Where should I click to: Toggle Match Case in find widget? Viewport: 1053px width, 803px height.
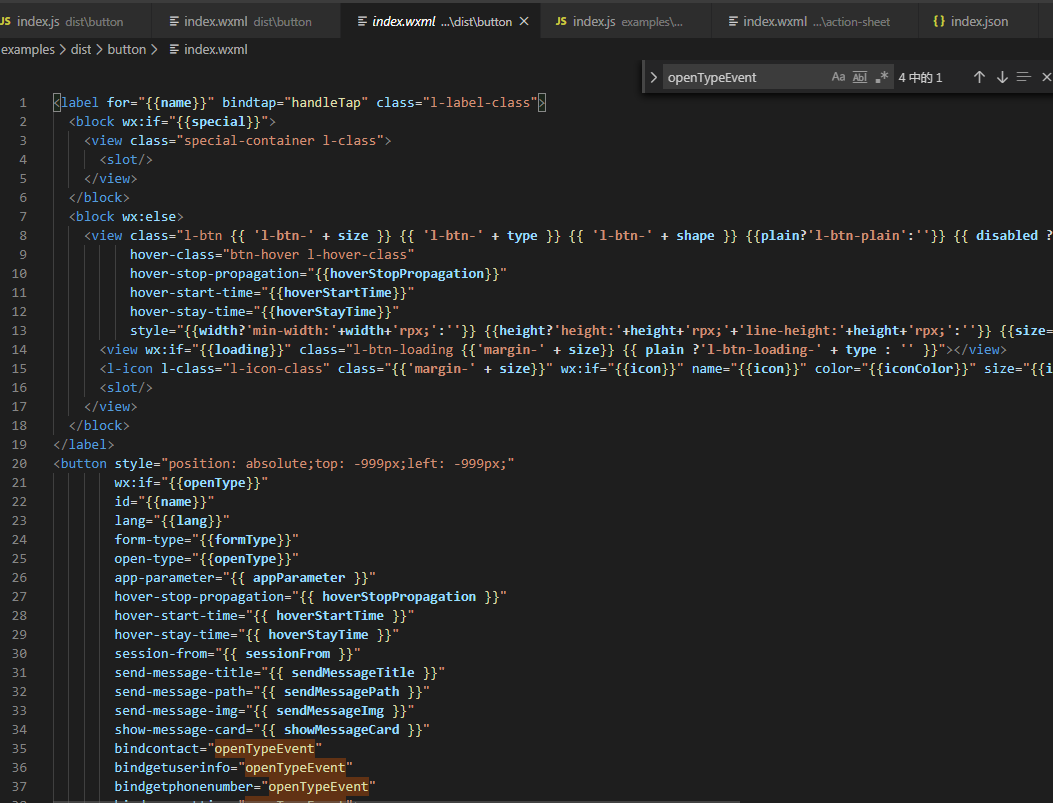click(x=838, y=77)
